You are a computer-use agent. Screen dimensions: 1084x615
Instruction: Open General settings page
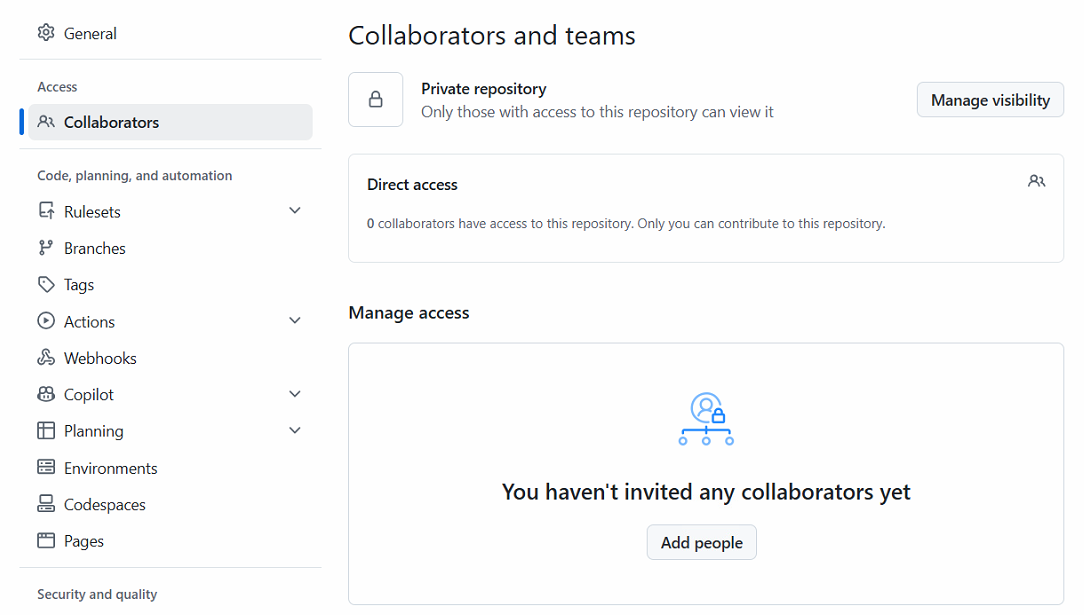[x=170, y=33]
